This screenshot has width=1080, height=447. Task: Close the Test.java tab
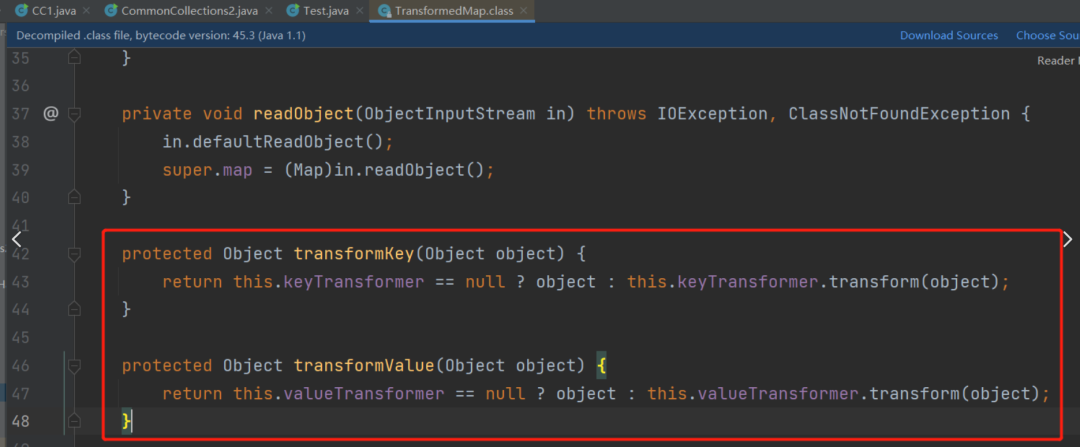[360, 11]
